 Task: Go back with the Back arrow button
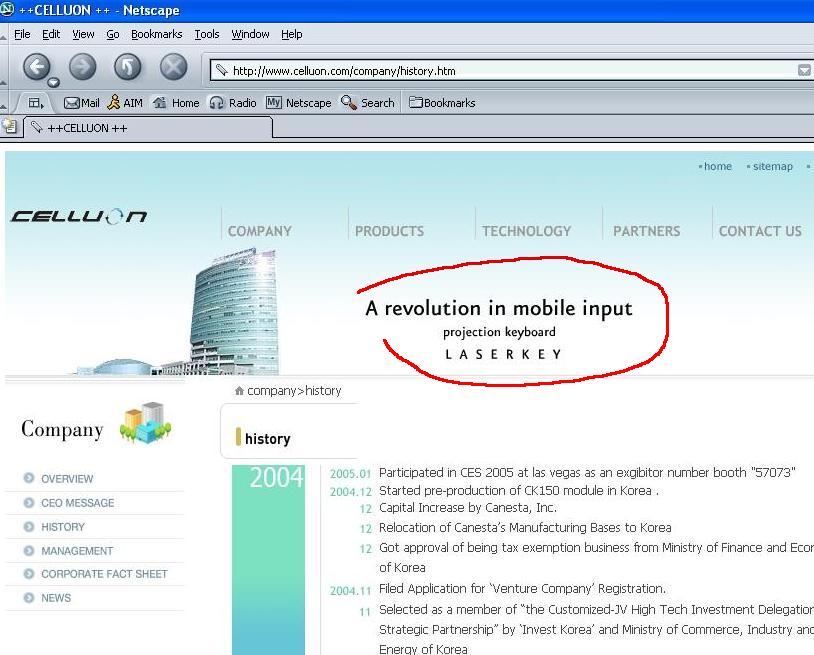click(x=36, y=66)
